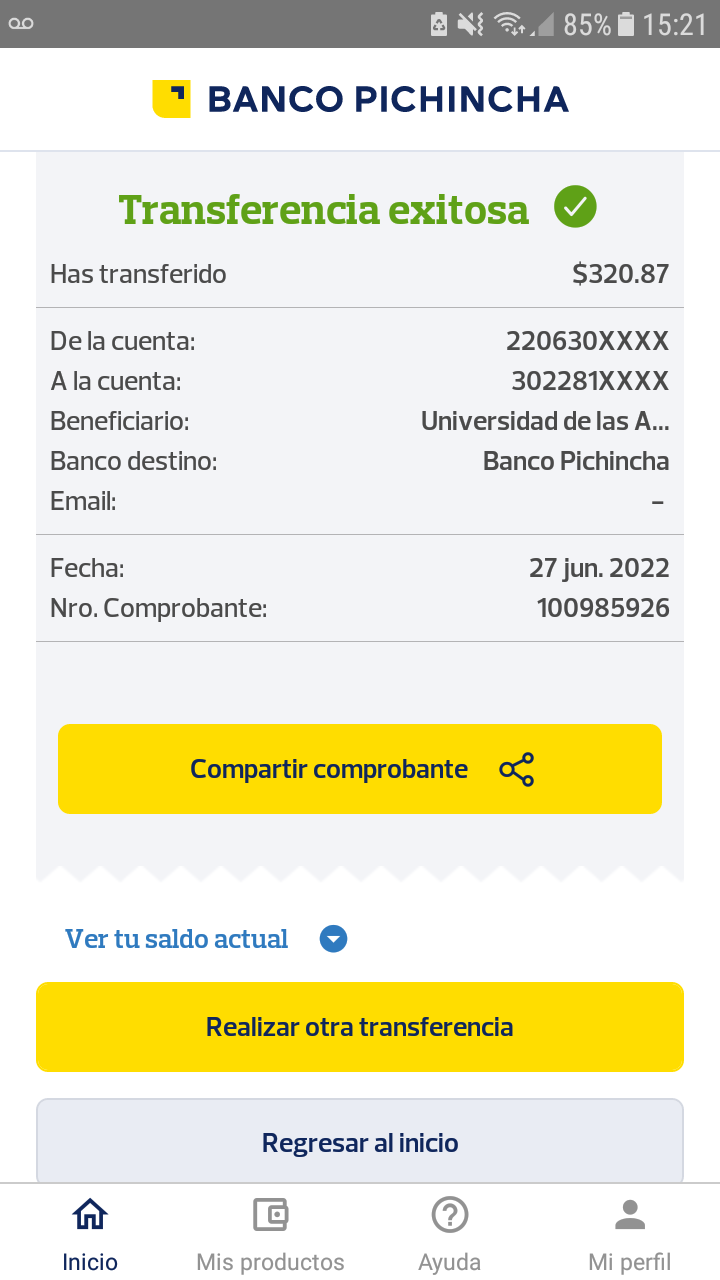The width and height of the screenshot is (720, 1280).
Task: Tap the Mi perfil person icon
Action: pyautogui.click(x=630, y=1215)
